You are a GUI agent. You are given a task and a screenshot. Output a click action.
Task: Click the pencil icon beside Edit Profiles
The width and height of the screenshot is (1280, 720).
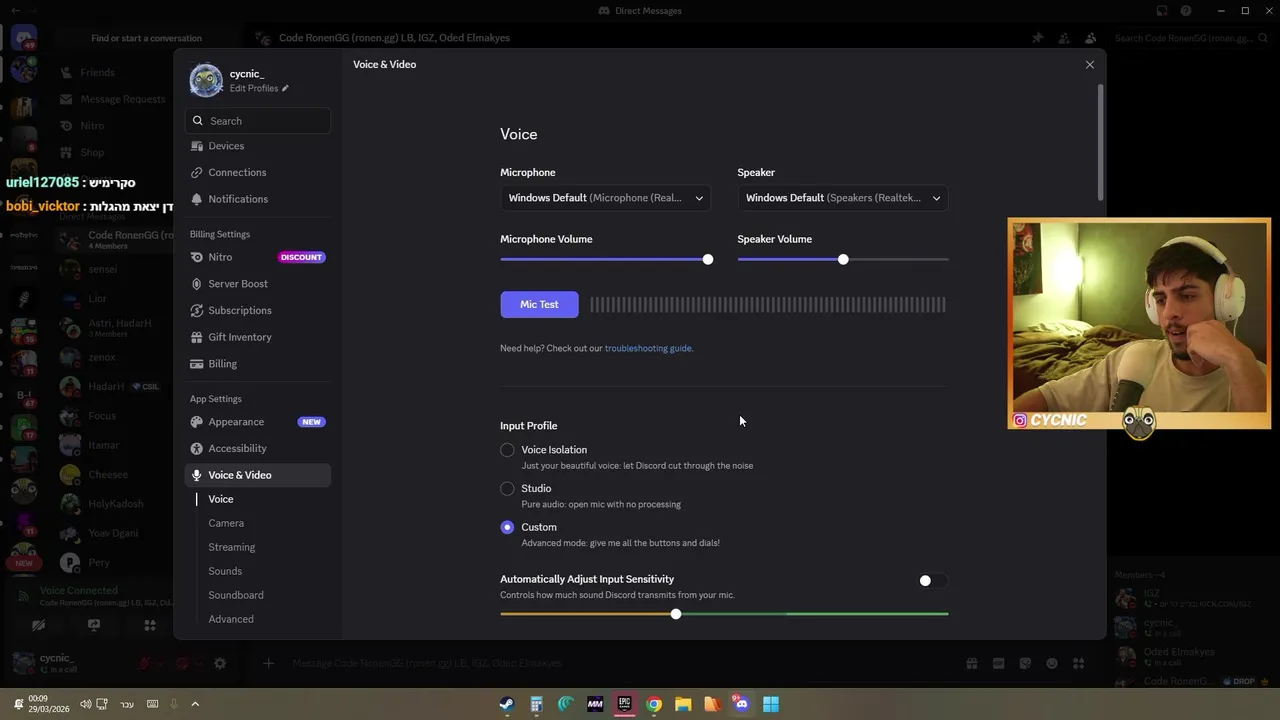[x=285, y=88]
